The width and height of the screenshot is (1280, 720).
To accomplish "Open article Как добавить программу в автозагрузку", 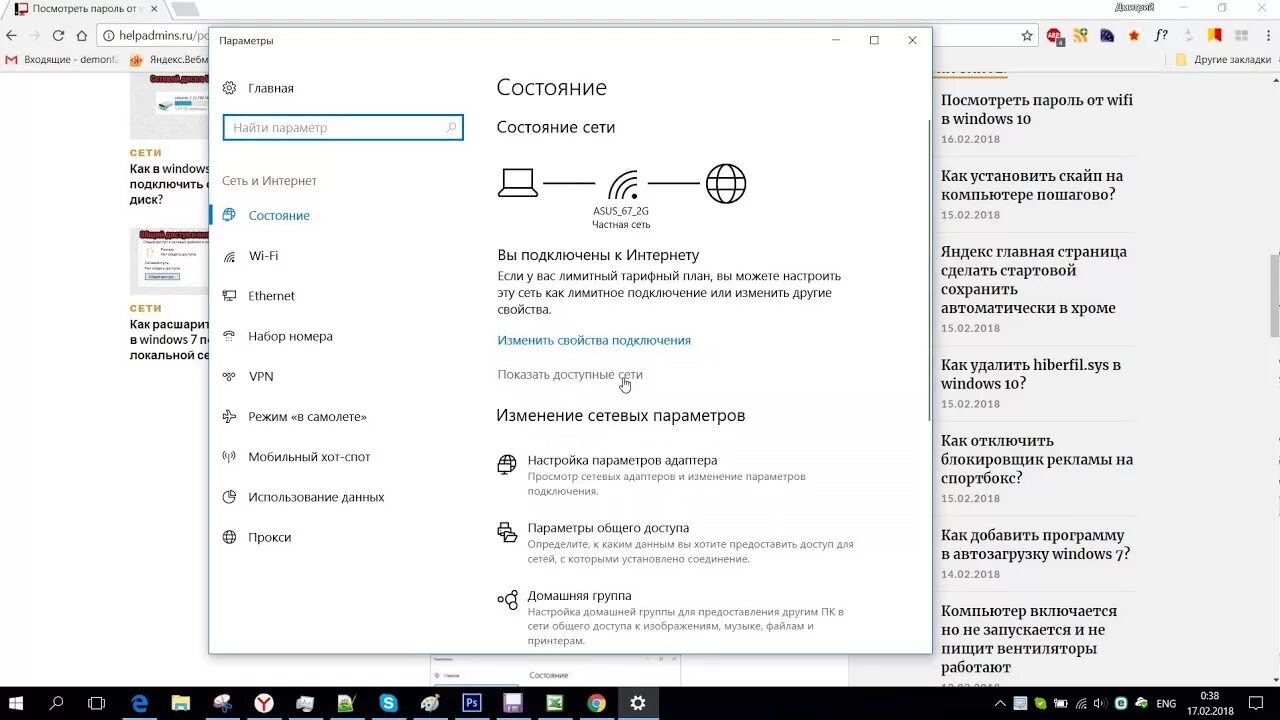I will tap(1036, 544).
